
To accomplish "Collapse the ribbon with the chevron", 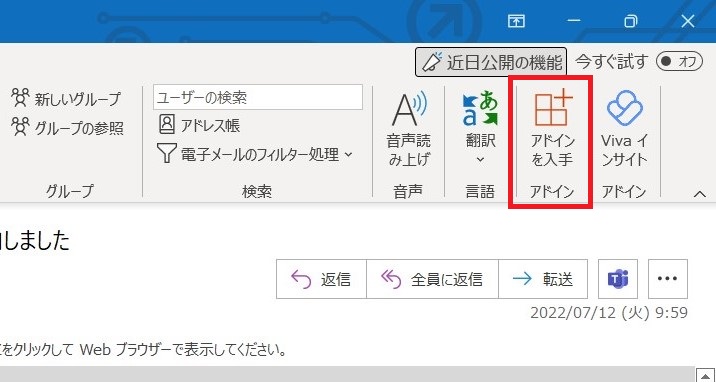I will (x=700, y=194).
